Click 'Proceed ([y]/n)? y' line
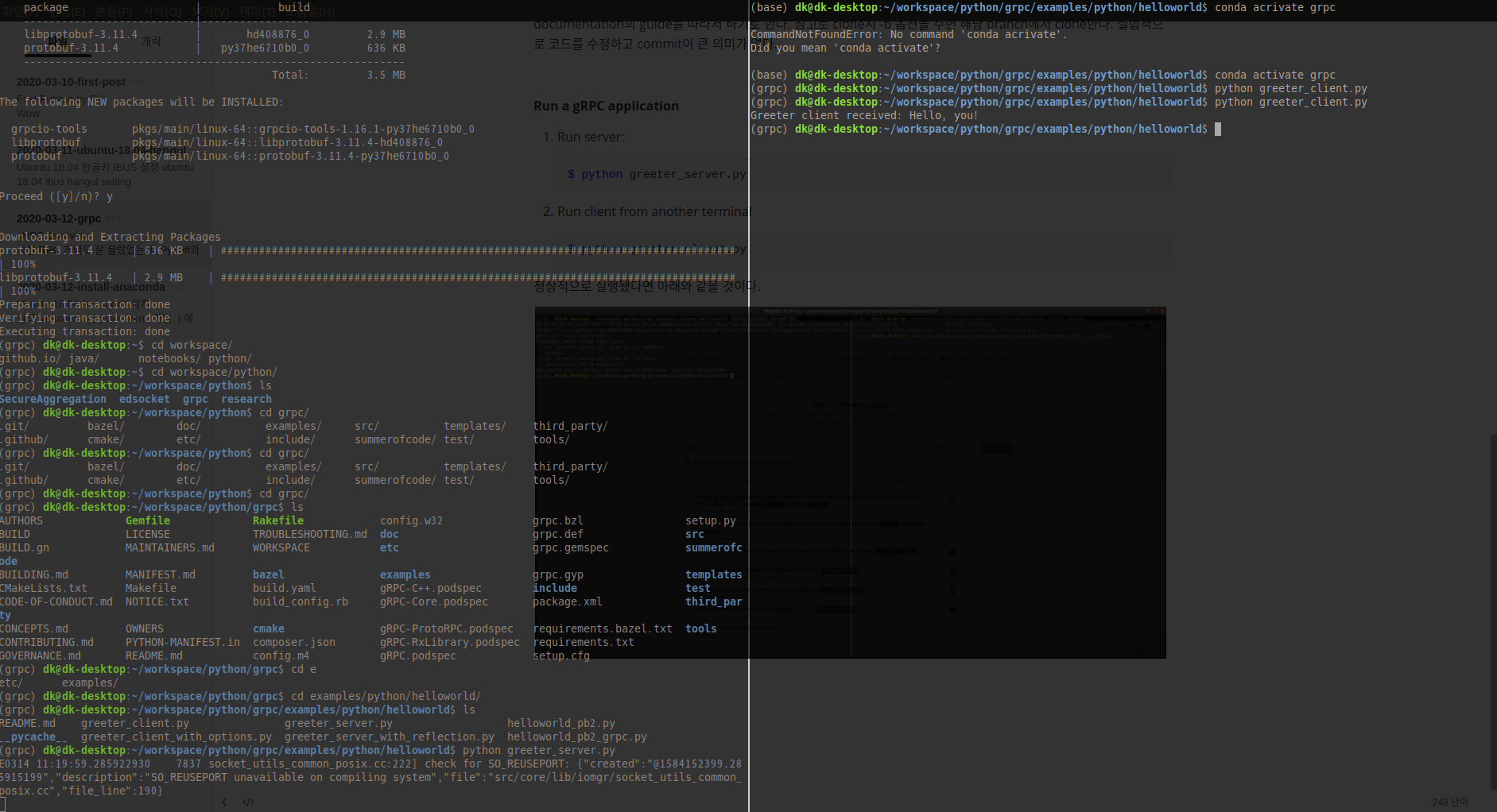The width and height of the screenshot is (1497, 812). pyautogui.click(x=56, y=196)
